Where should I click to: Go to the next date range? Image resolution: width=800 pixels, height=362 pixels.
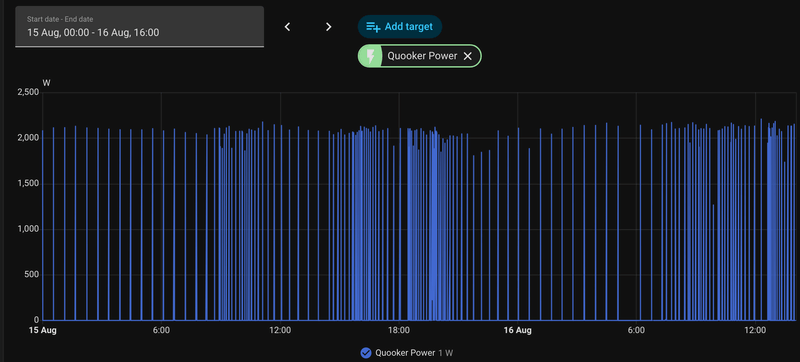coord(329,27)
